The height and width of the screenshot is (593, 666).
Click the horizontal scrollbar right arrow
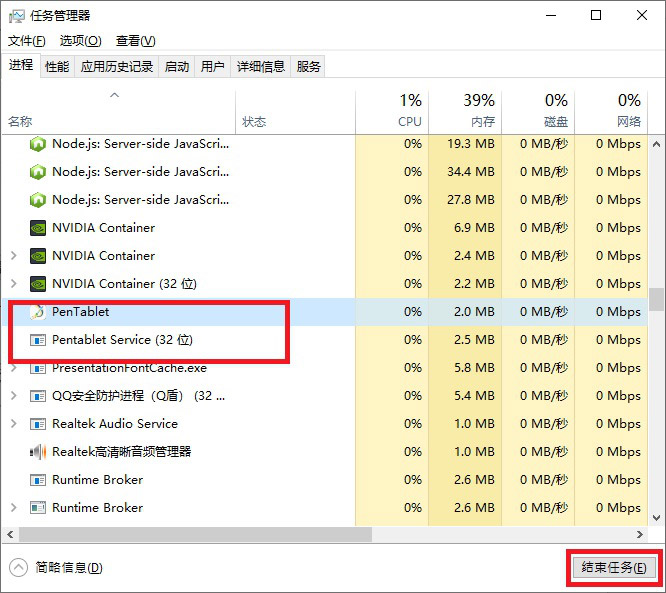point(640,535)
